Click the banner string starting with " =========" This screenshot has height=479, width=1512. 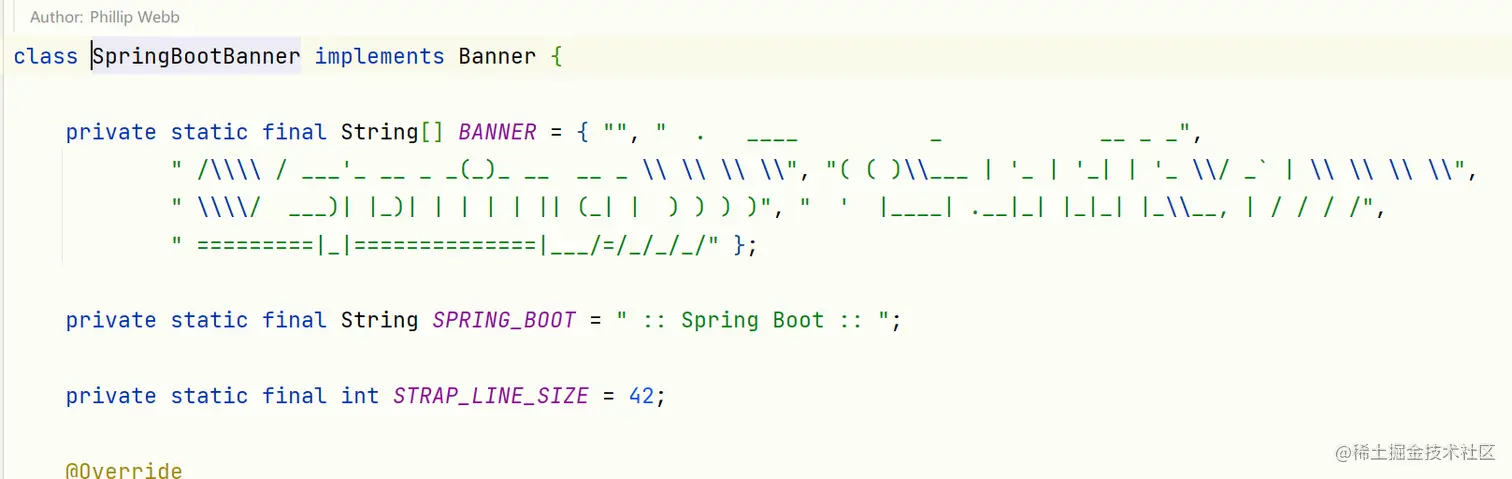(445, 245)
